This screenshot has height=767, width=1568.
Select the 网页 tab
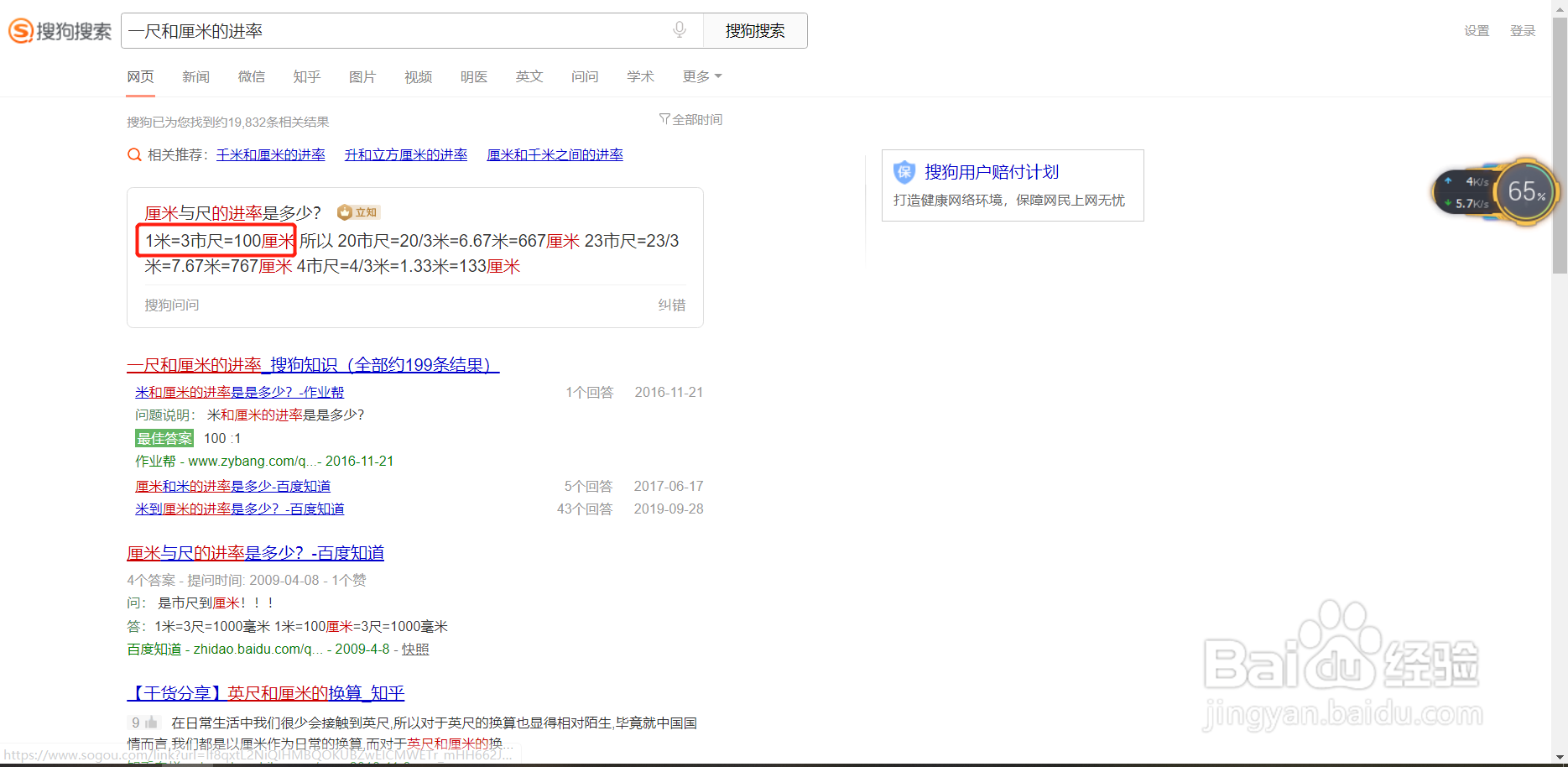[140, 76]
